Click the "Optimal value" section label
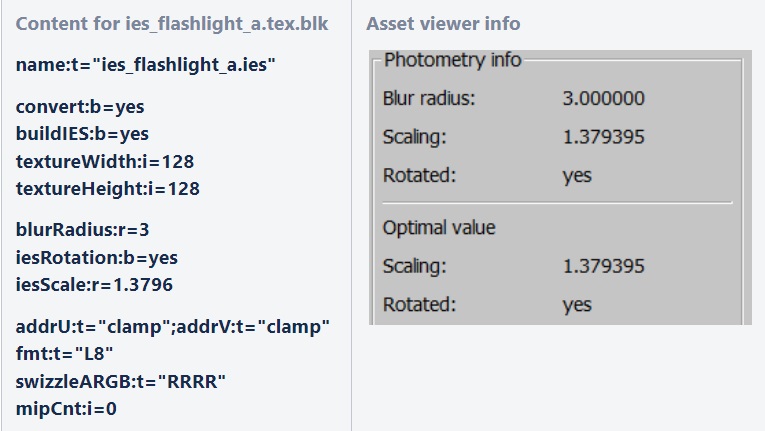The width and height of the screenshot is (765, 431). click(439, 228)
